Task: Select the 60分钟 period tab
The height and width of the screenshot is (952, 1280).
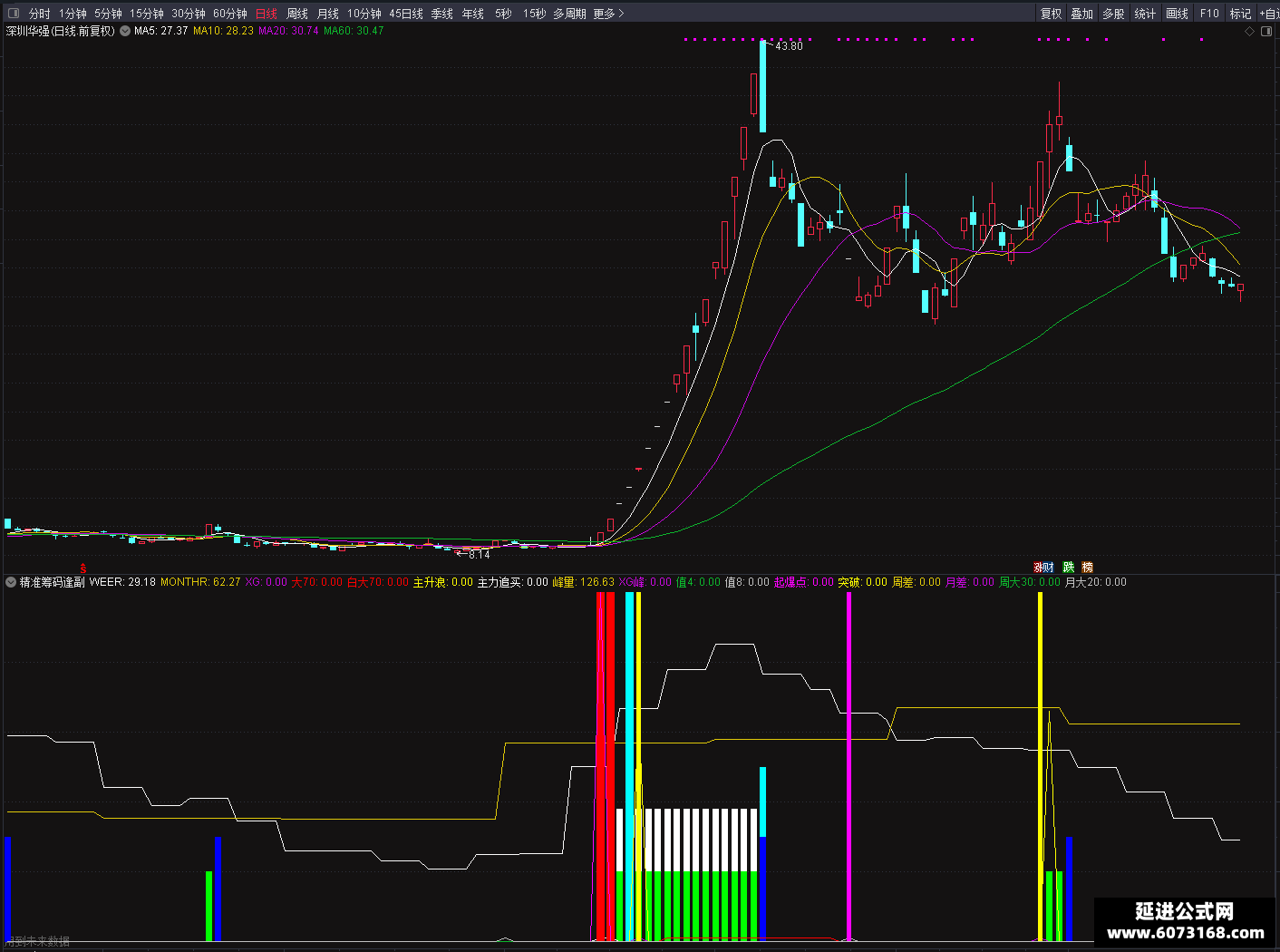Action: click(x=230, y=14)
